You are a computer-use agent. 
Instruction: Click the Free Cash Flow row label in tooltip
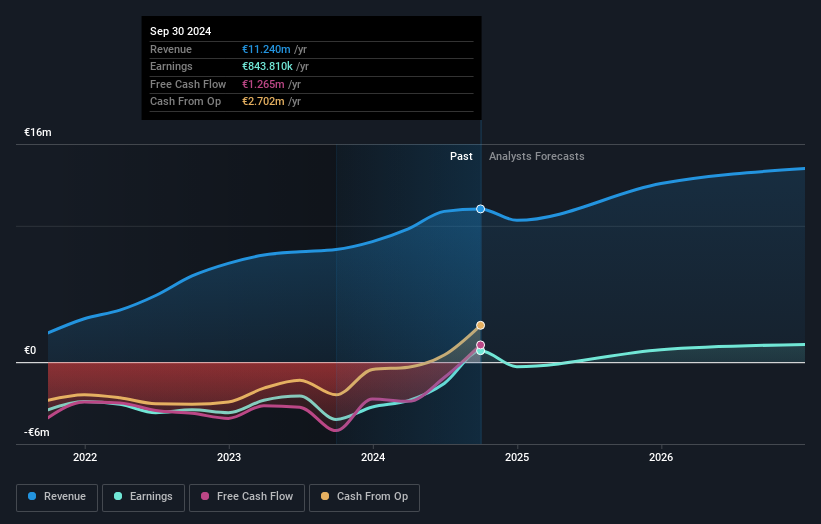(188, 84)
